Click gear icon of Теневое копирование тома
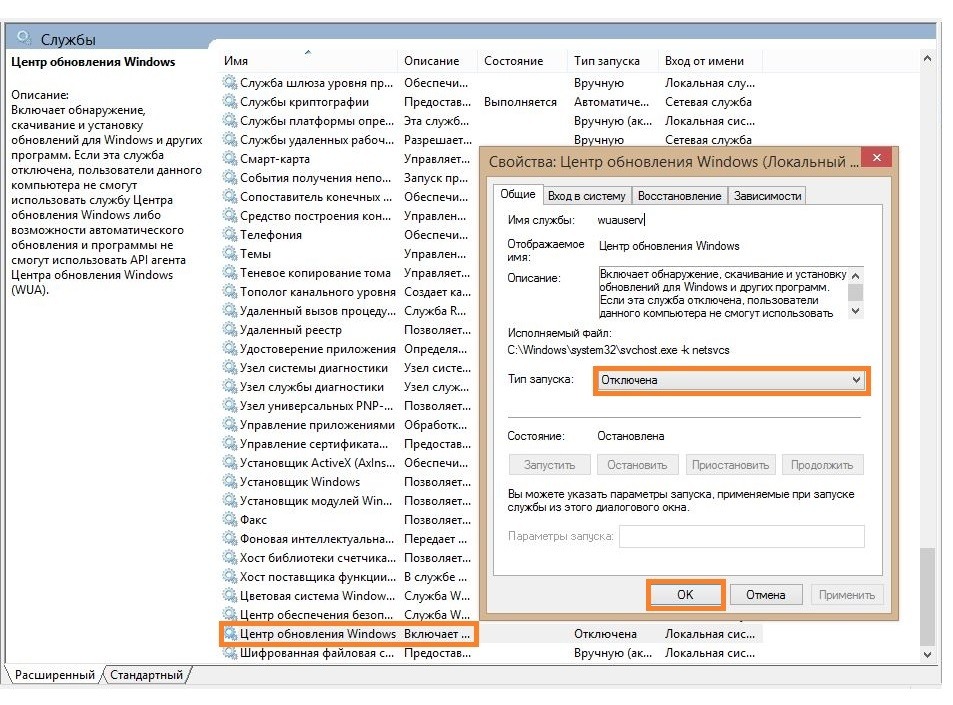Image resolution: width=953 pixels, height=705 pixels. coord(229,272)
